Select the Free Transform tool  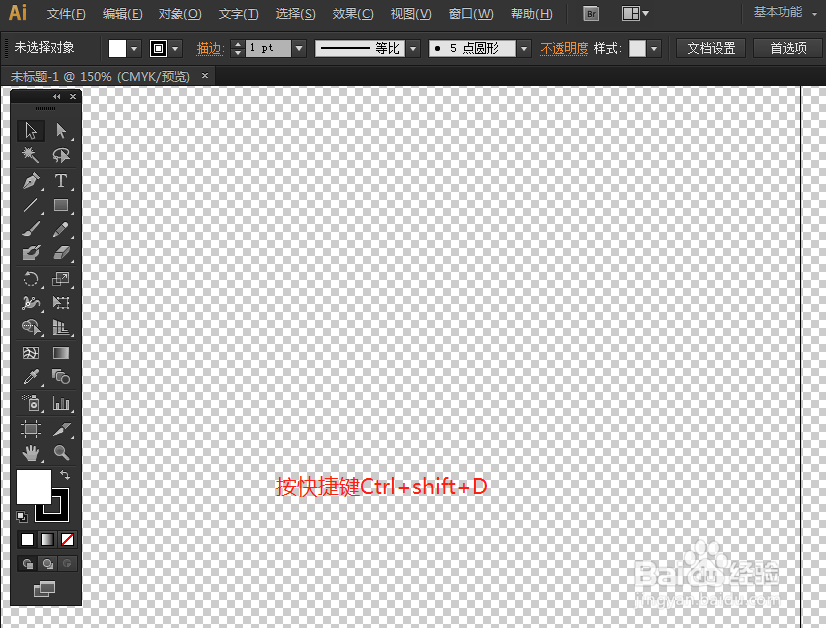point(61,303)
